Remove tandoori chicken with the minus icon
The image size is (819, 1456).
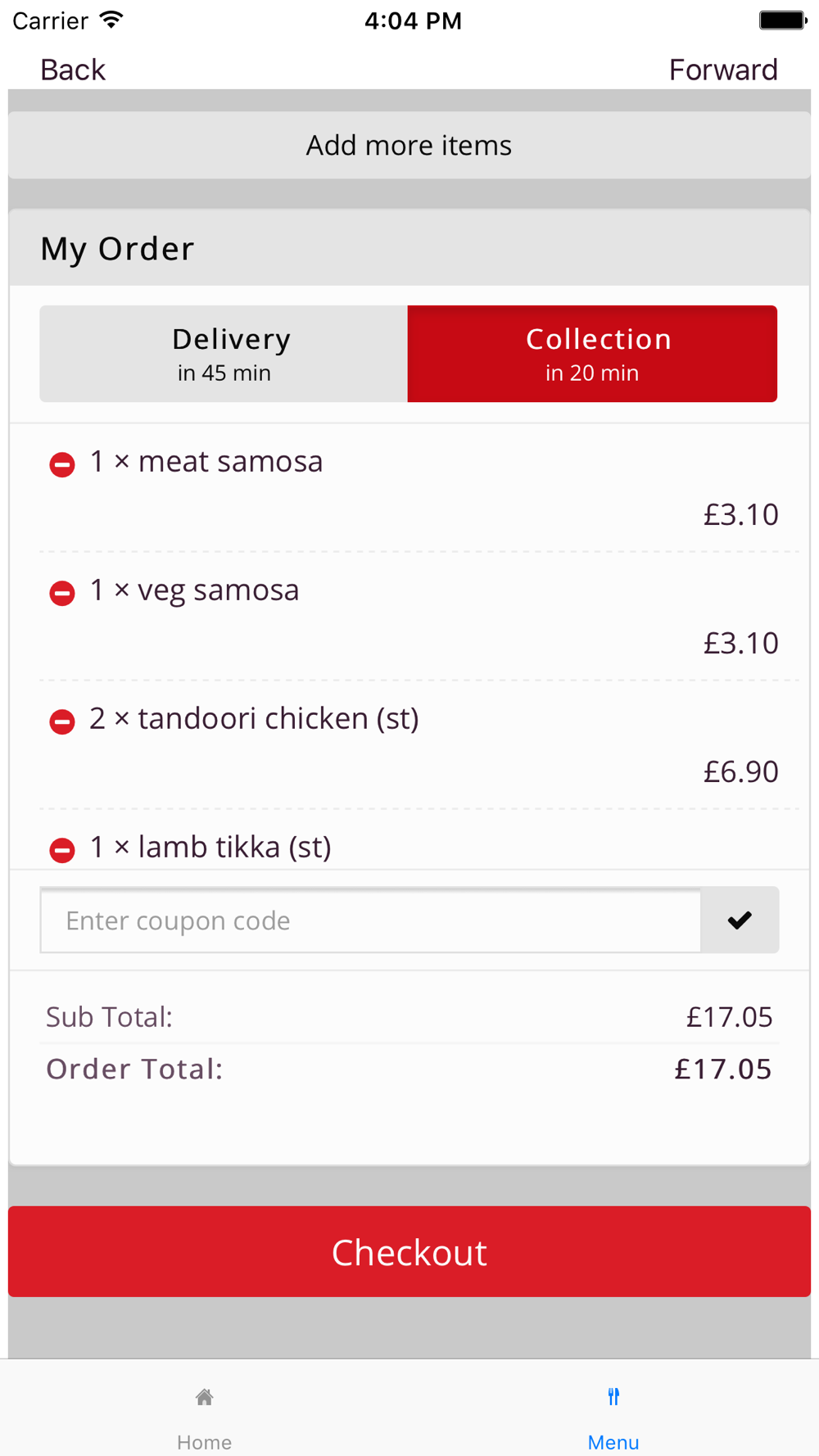61,721
